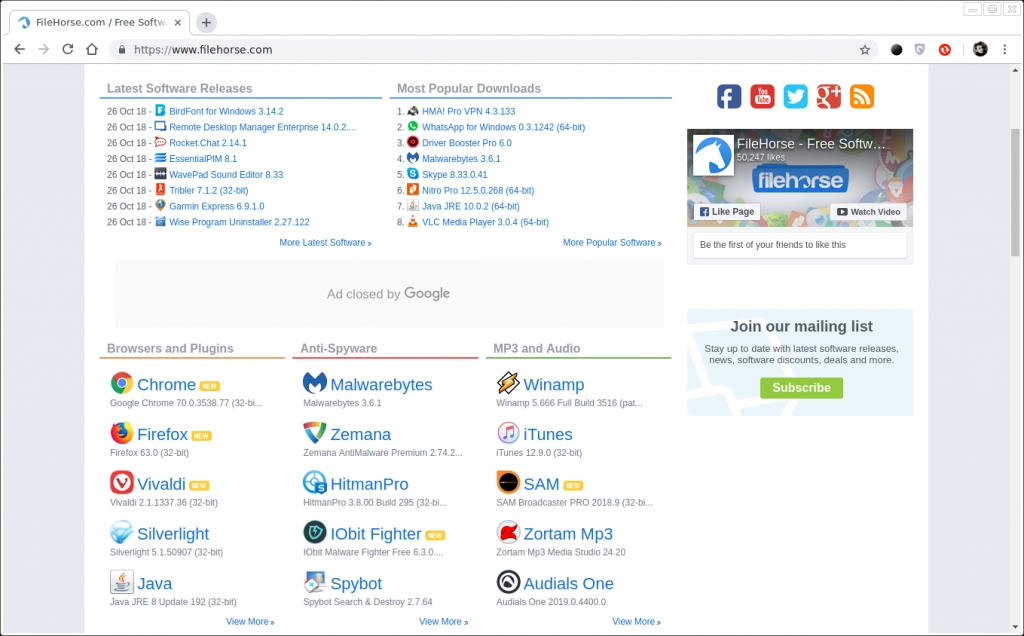Open the Google Plus icon
This screenshot has height=636, width=1024.
coord(828,96)
